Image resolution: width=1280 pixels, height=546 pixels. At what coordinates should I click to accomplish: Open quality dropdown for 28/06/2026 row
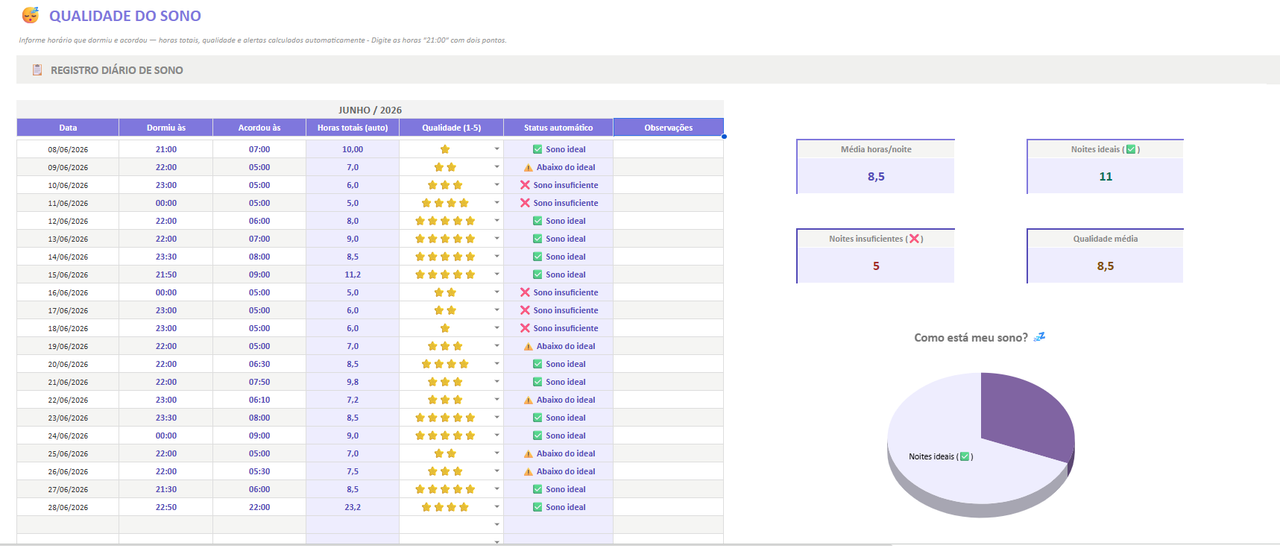click(496, 507)
